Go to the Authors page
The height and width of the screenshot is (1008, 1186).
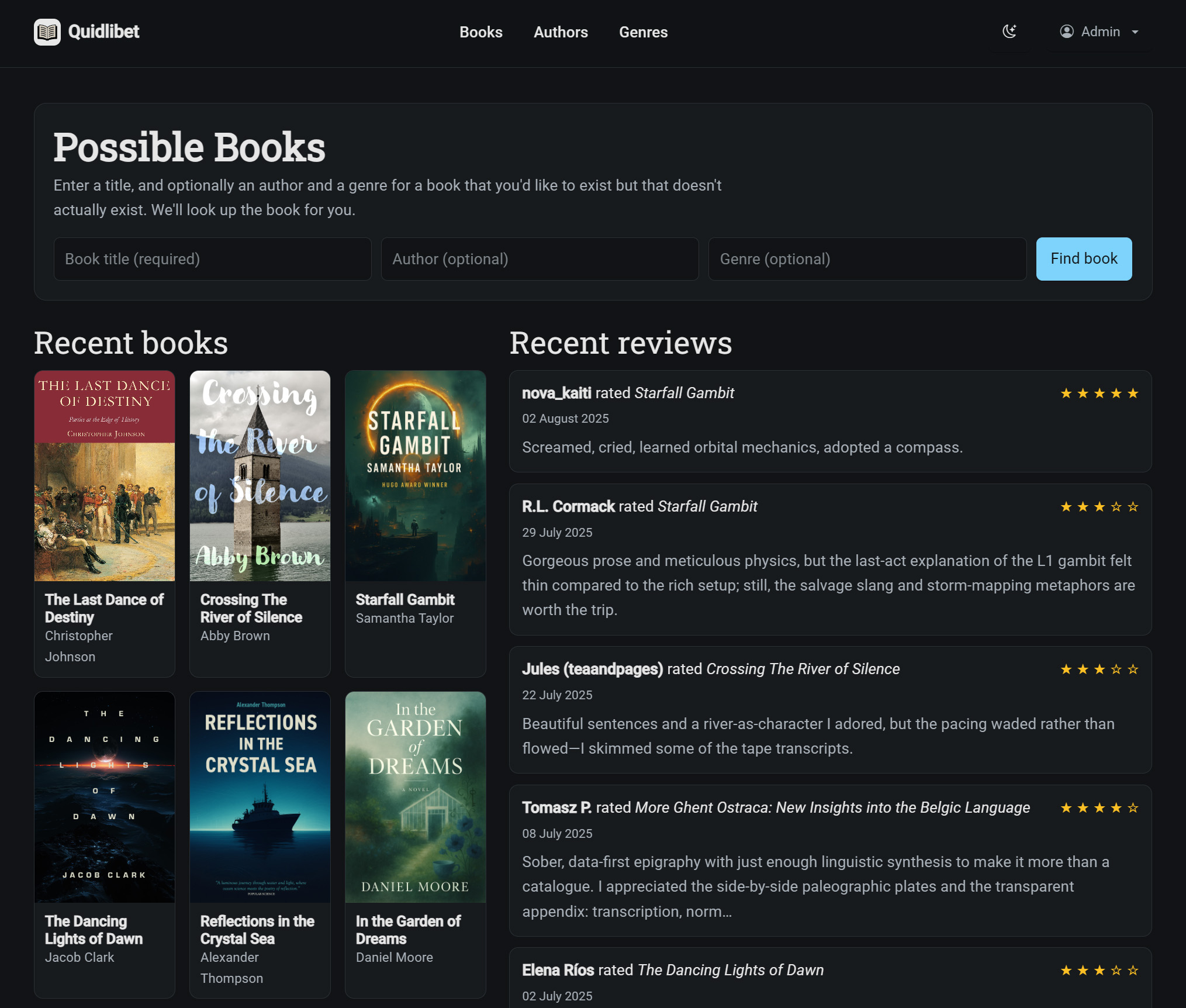click(x=561, y=32)
